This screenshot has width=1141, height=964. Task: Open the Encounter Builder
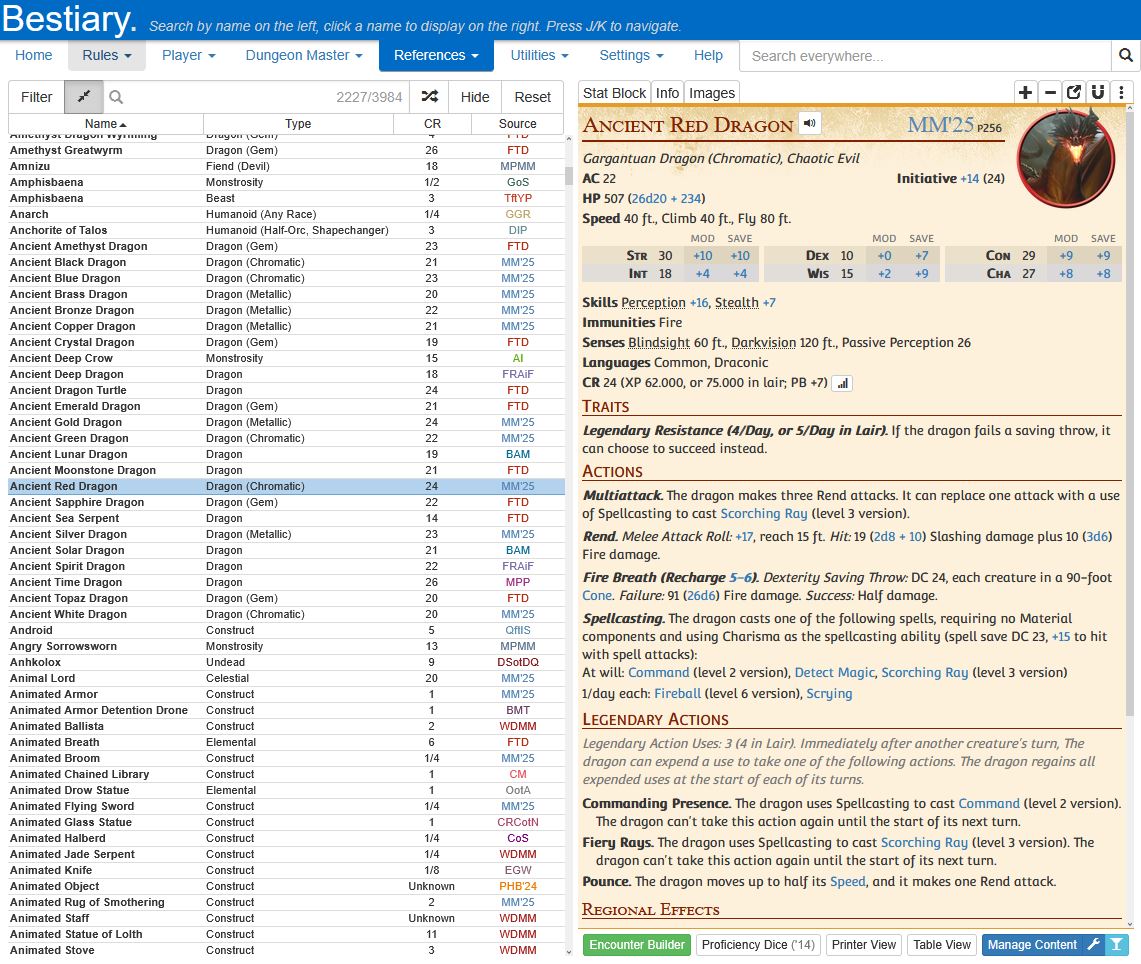637,945
